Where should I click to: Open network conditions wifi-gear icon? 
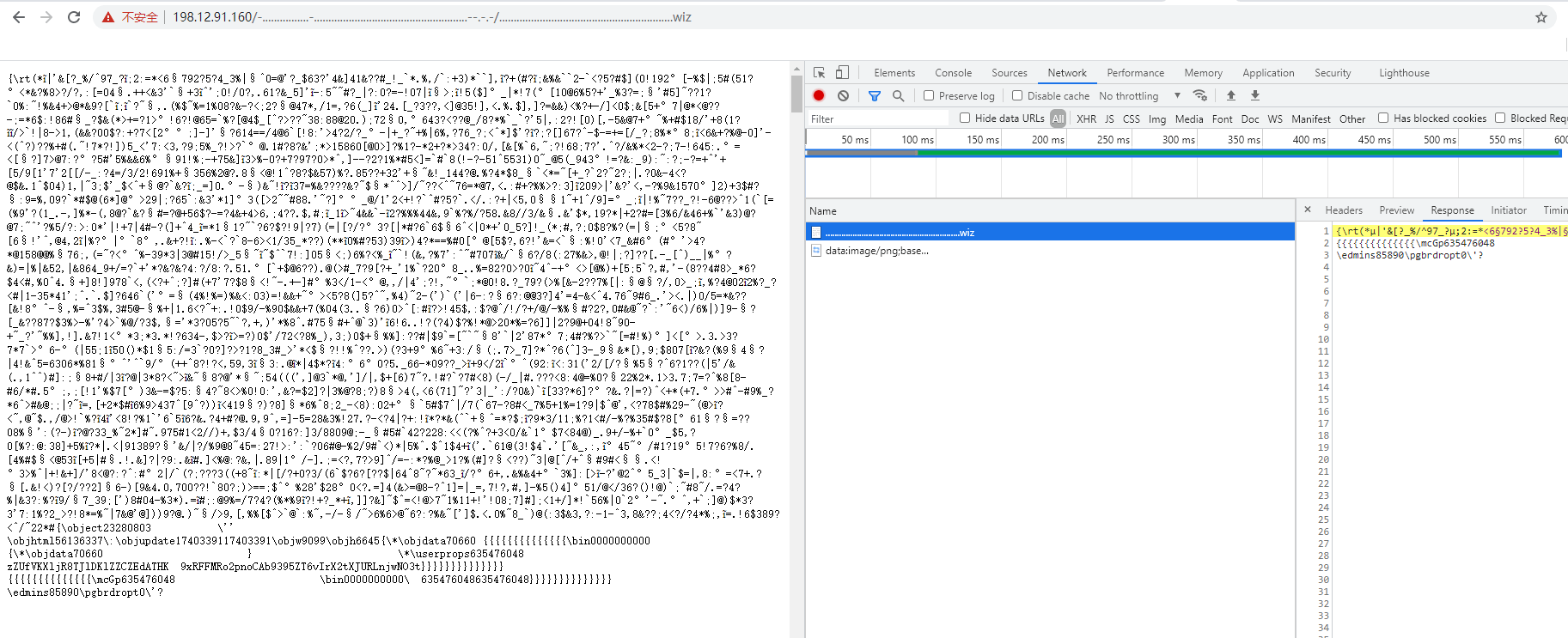1200,95
